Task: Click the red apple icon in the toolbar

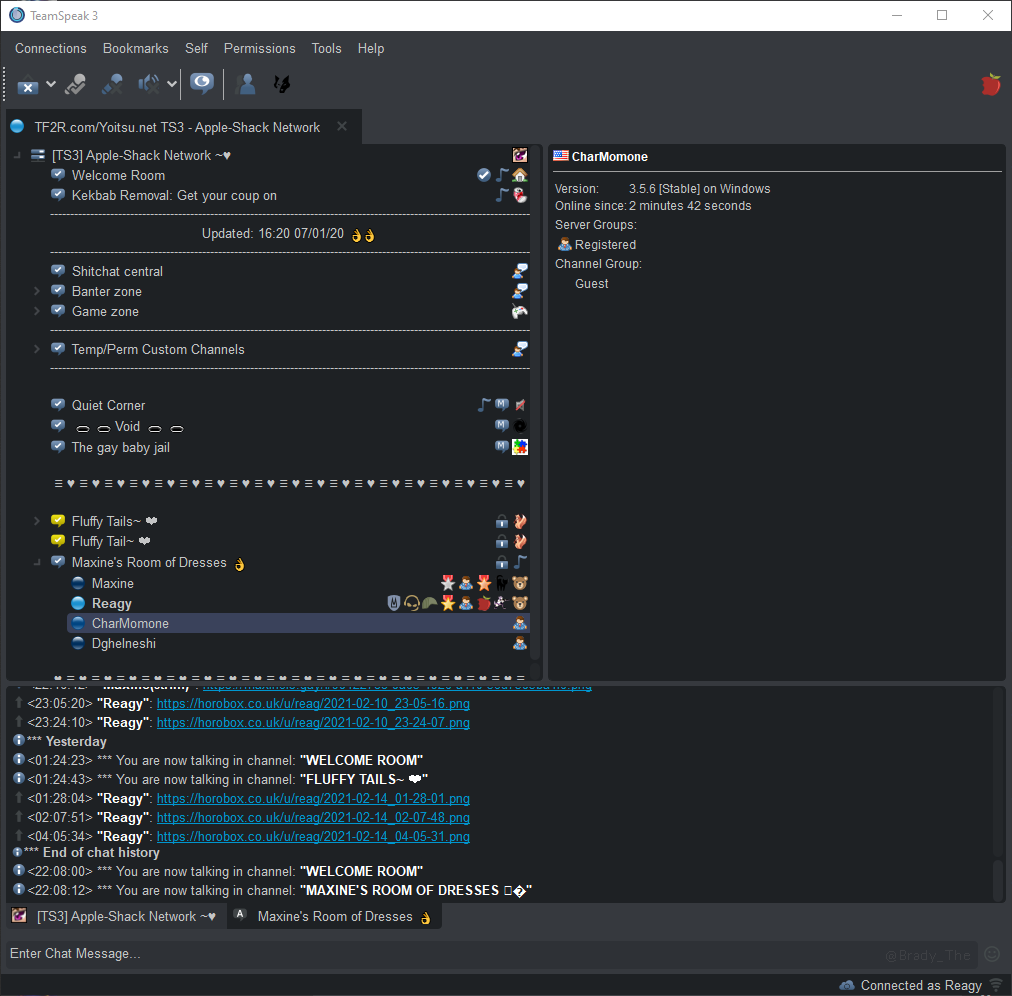Action: 991,85
